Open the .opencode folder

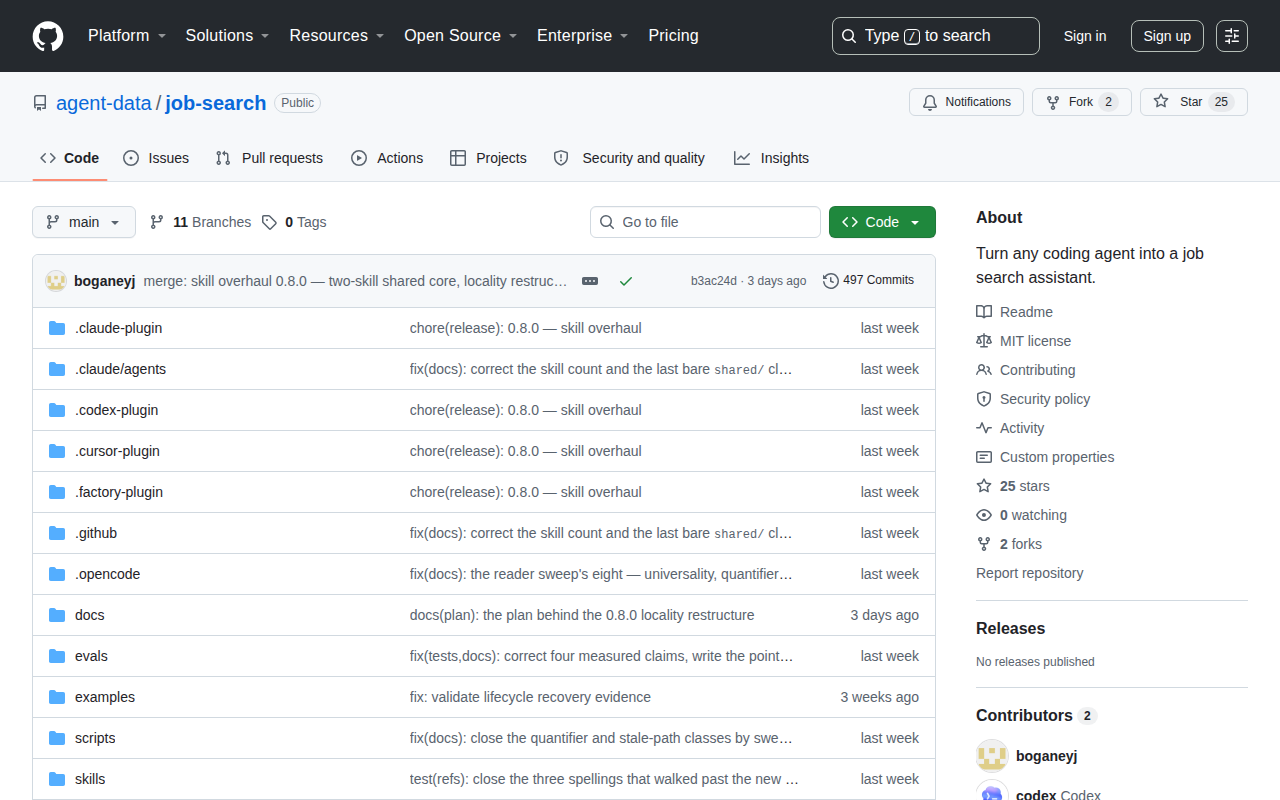(x=107, y=574)
